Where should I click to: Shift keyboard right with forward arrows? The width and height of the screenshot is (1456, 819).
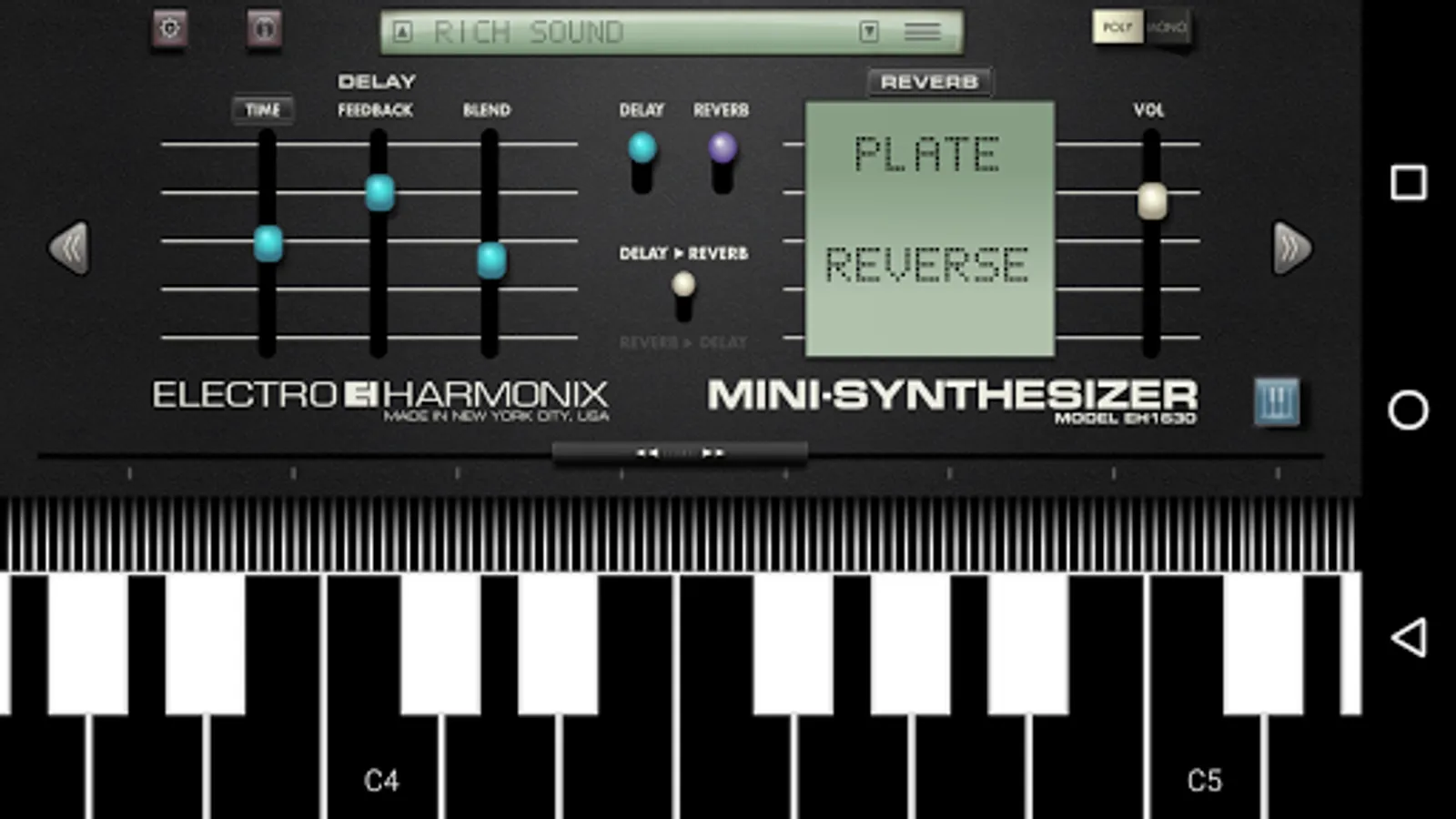coord(713,452)
